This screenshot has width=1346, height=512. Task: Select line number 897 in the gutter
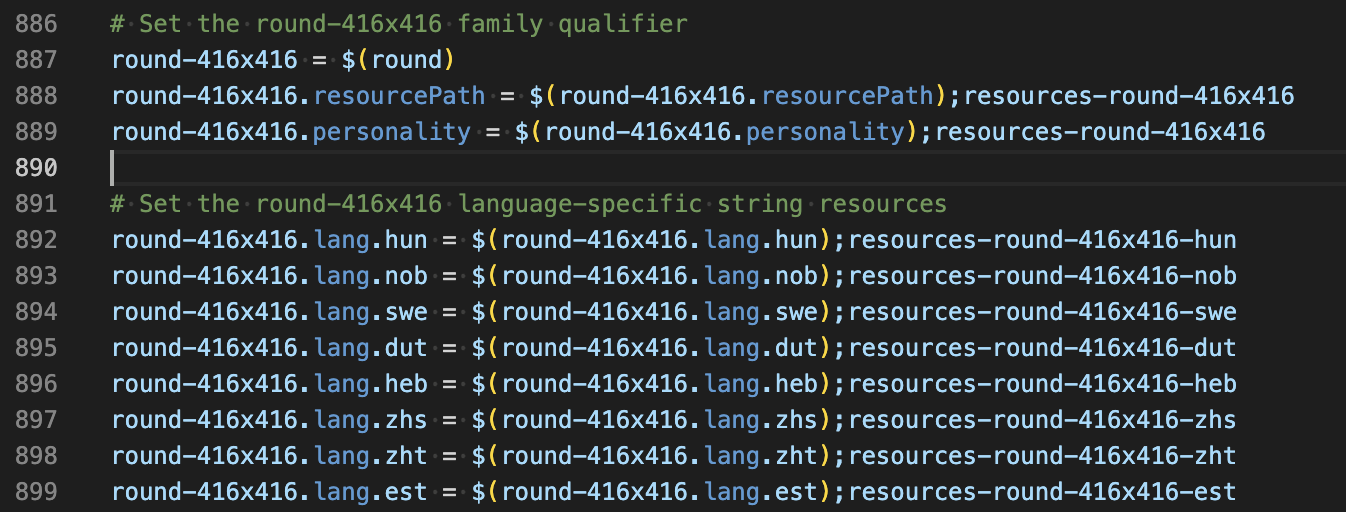[x=37, y=420]
